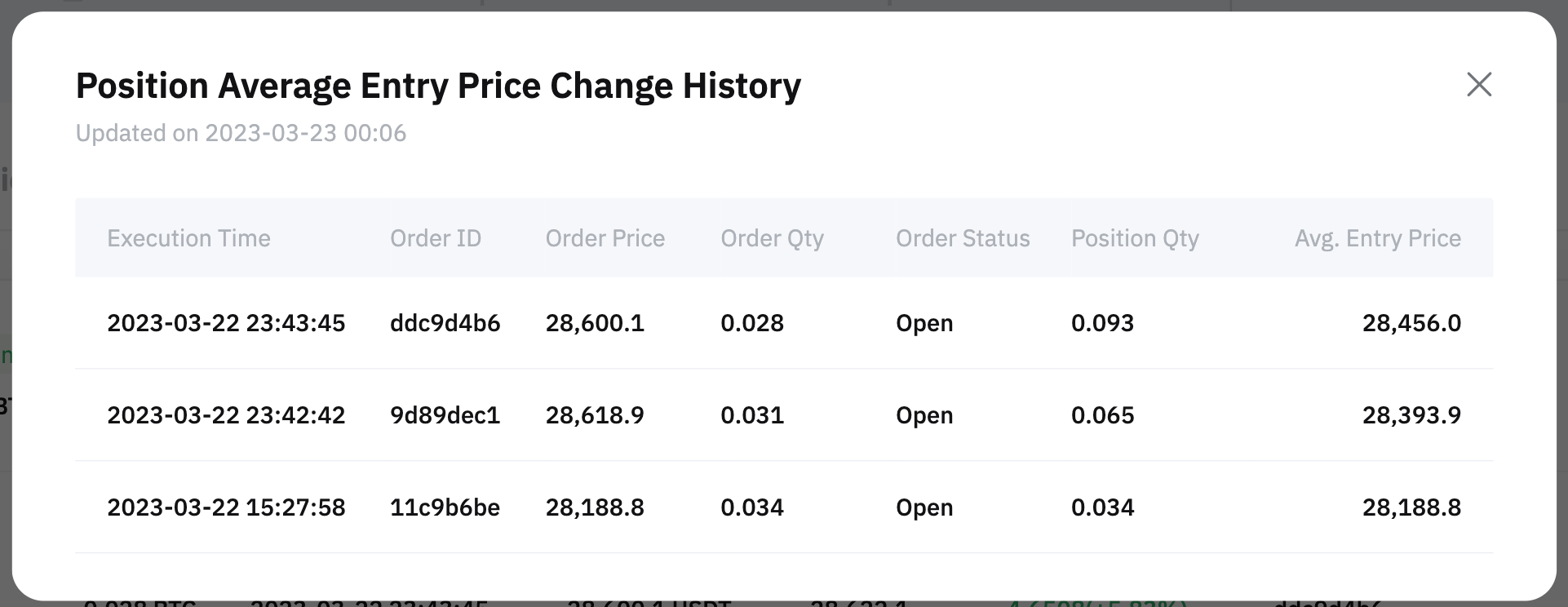
Task: Click execution time 2023-03-22 23:43:45
Action: pyautogui.click(x=226, y=323)
